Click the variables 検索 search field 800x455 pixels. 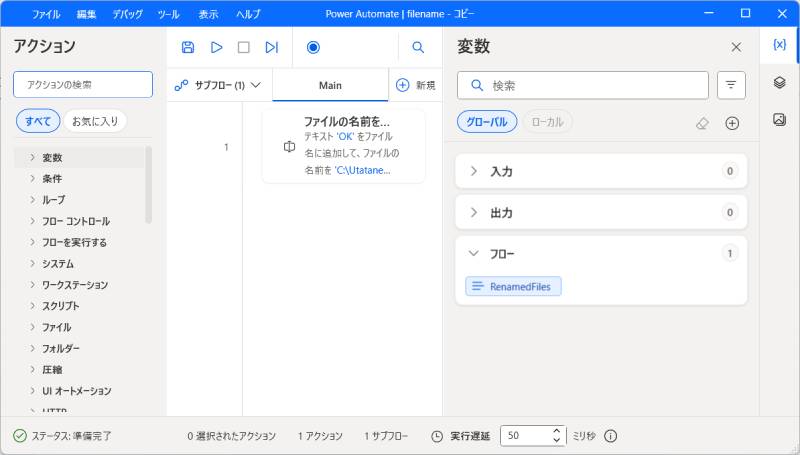click(583, 85)
